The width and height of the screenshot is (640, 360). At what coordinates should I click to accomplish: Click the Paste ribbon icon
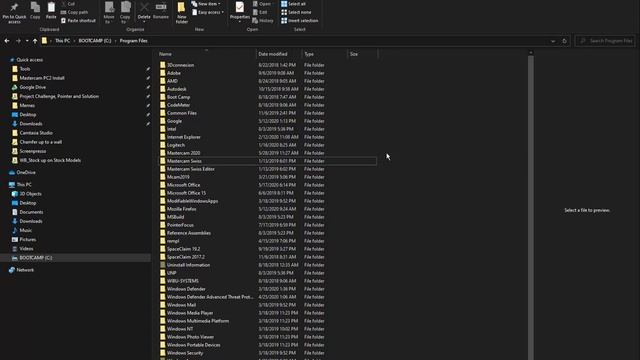pos(51,11)
